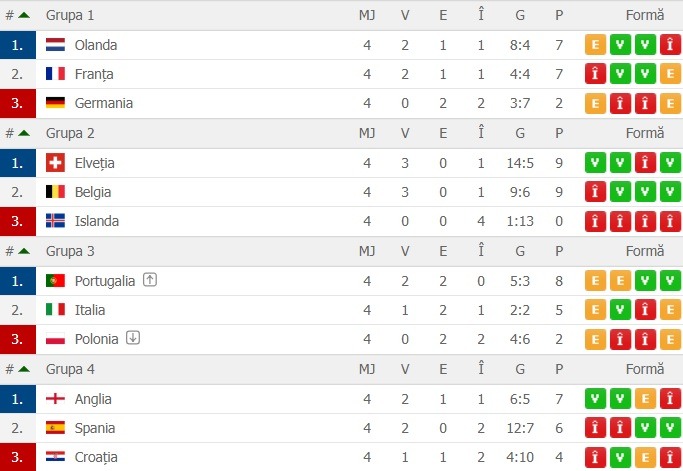The image size is (683, 471).
Task: Open the Belgia team link
Action: [93, 192]
